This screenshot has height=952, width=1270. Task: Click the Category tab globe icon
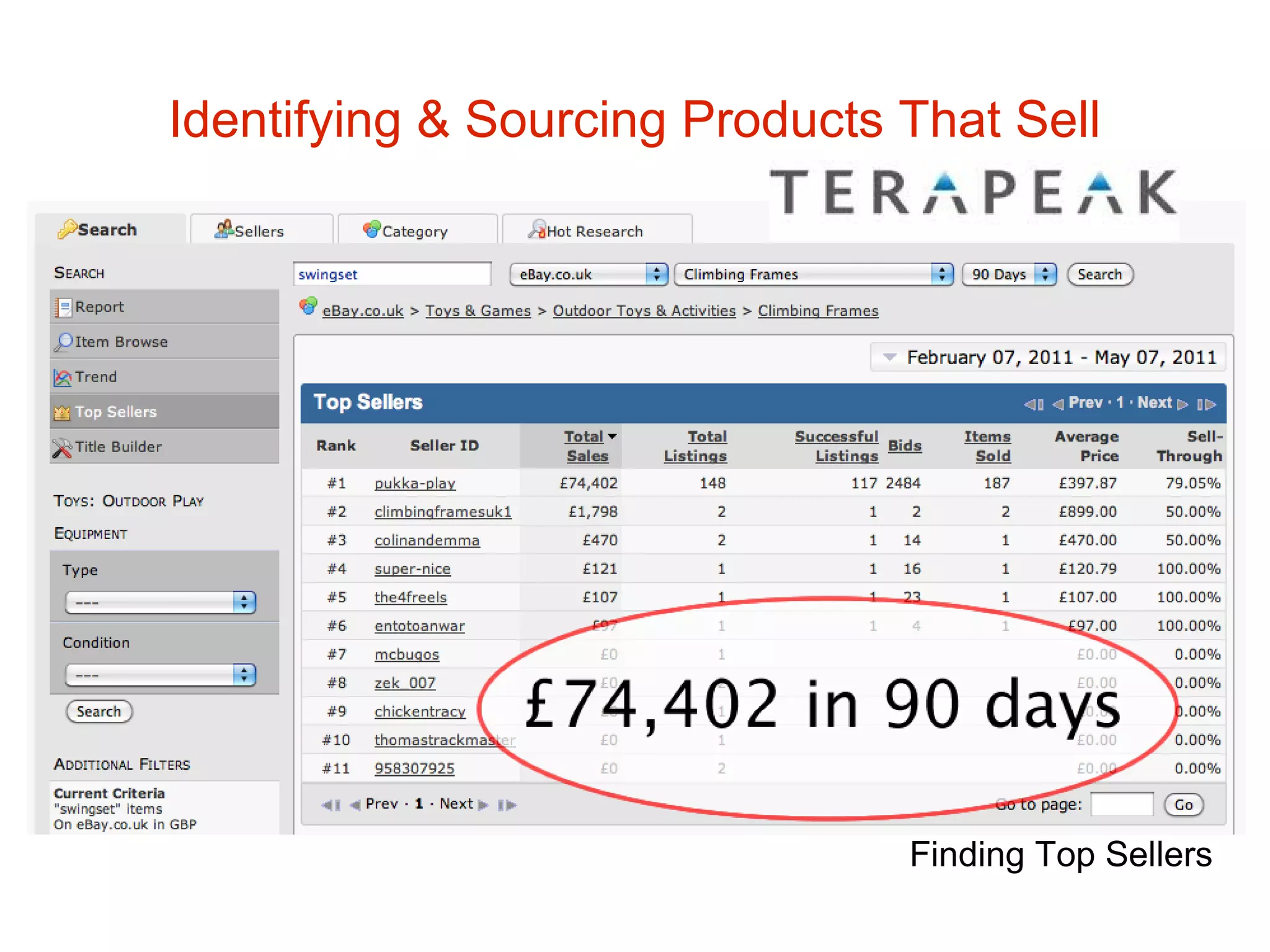click(x=371, y=229)
